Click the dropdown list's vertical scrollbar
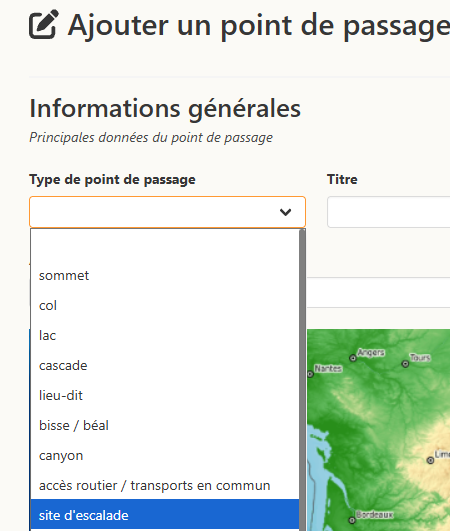This screenshot has width=450, height=531. [x=302, y=380]
